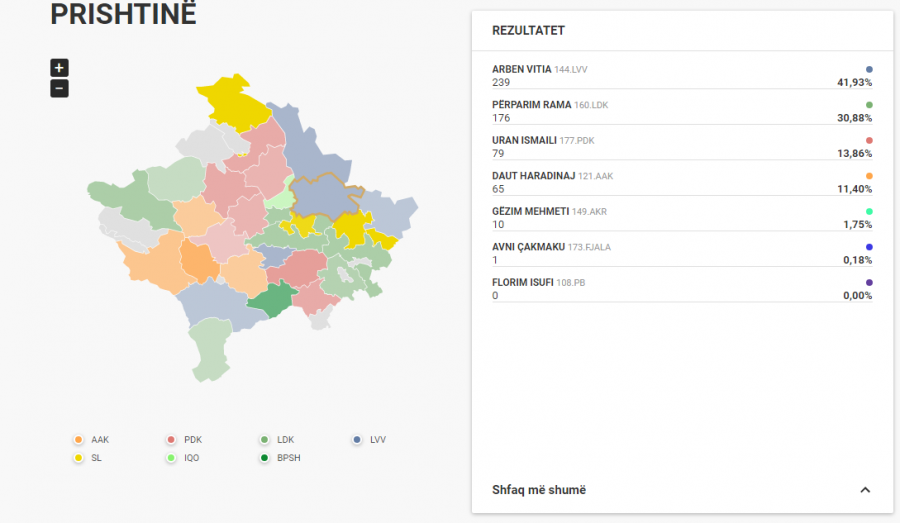This screenshot has height=523, width=900.
Task: Click the 13,86% percentage value
Action: click(855, 154)
